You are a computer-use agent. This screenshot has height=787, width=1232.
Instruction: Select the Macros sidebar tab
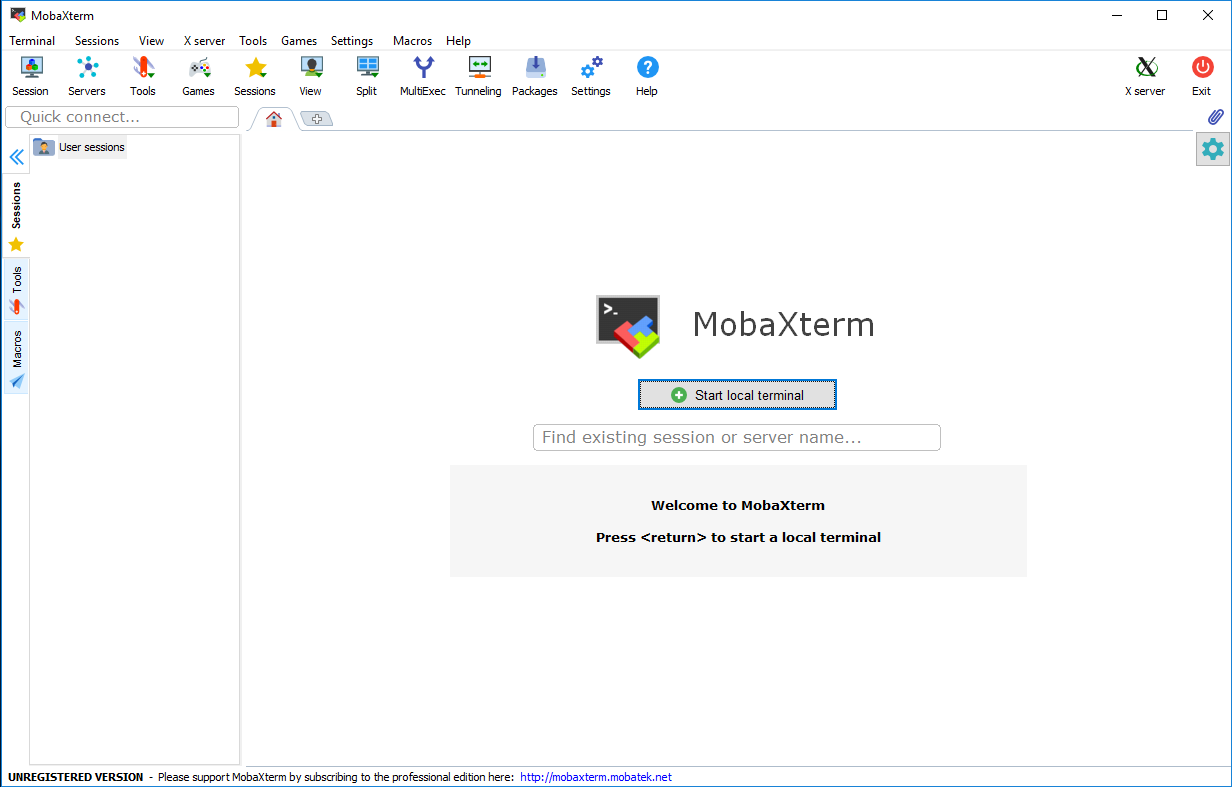tap(16, 358)
